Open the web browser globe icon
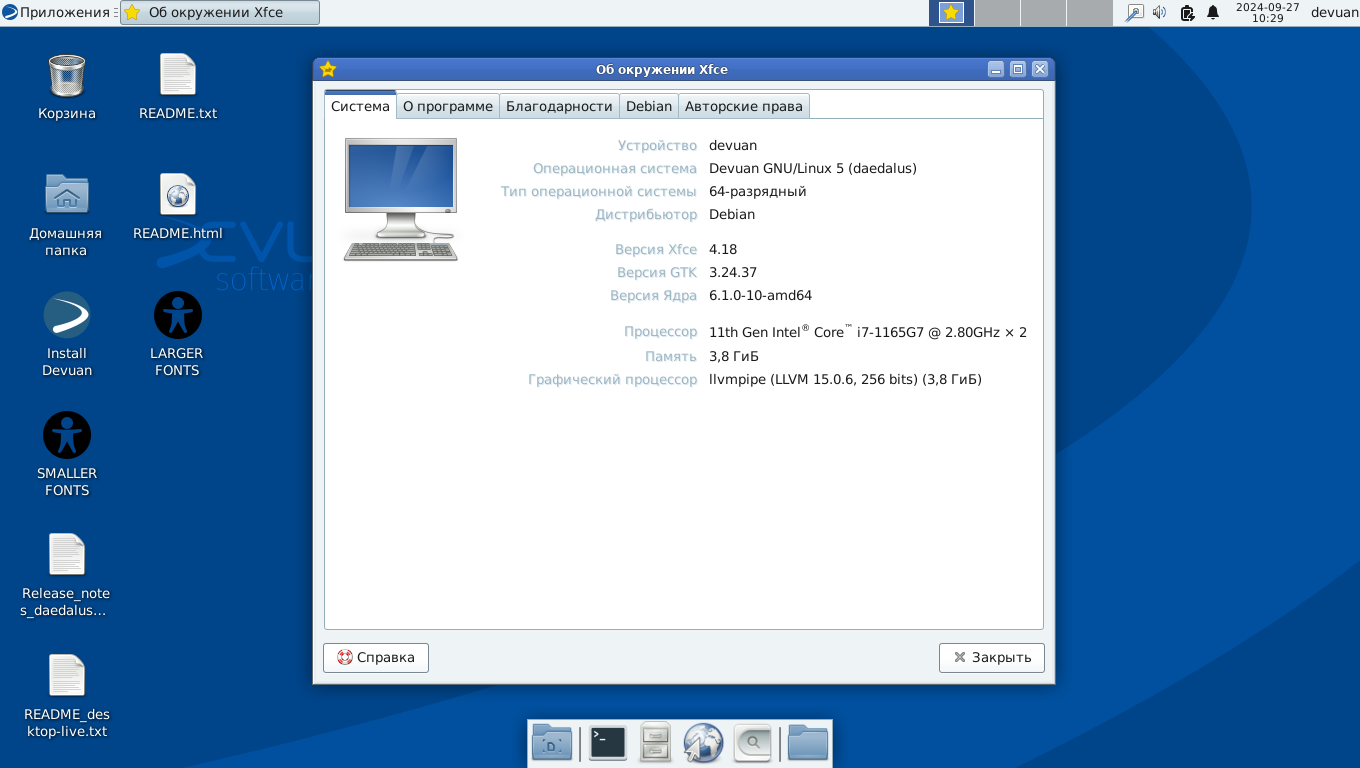Viewport: 1360px width, 768px height. point(703,743)
